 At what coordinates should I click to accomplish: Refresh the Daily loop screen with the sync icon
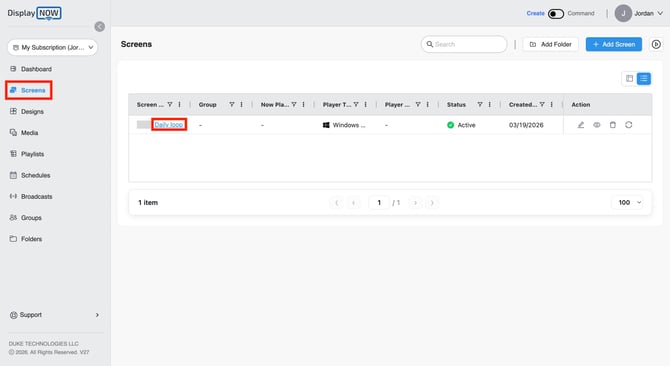click(x=629, y=125)
